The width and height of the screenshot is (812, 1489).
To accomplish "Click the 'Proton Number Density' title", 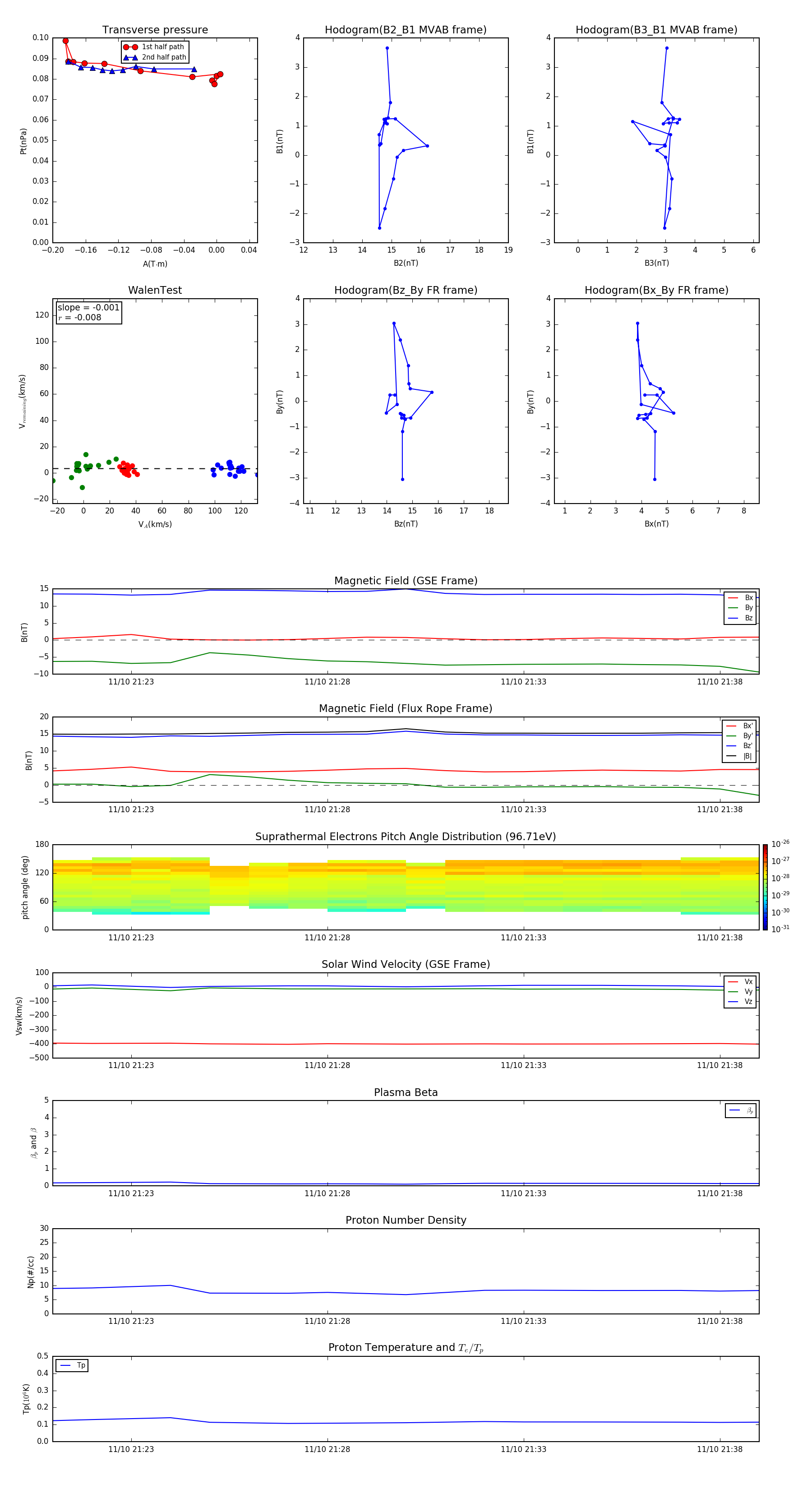I will click(406, 1220).
